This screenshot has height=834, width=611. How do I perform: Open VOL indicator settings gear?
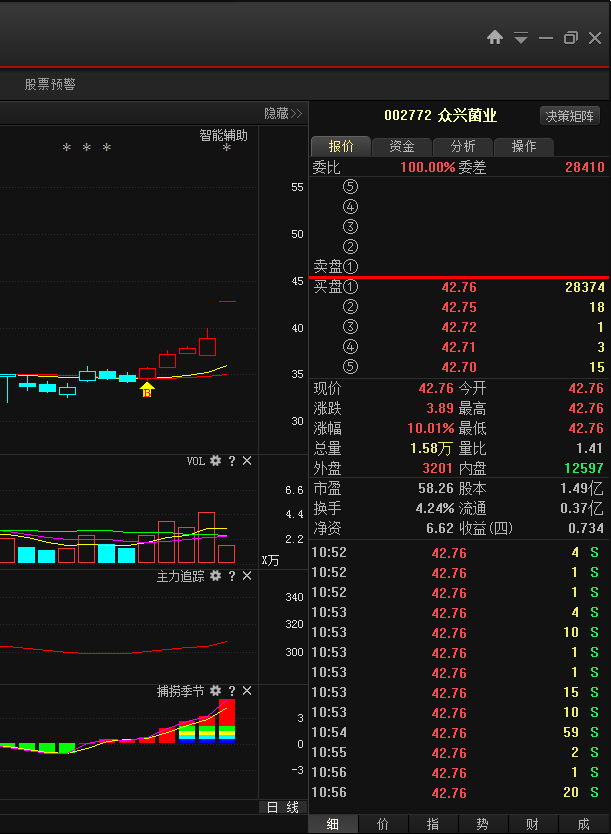pos(215,461)
